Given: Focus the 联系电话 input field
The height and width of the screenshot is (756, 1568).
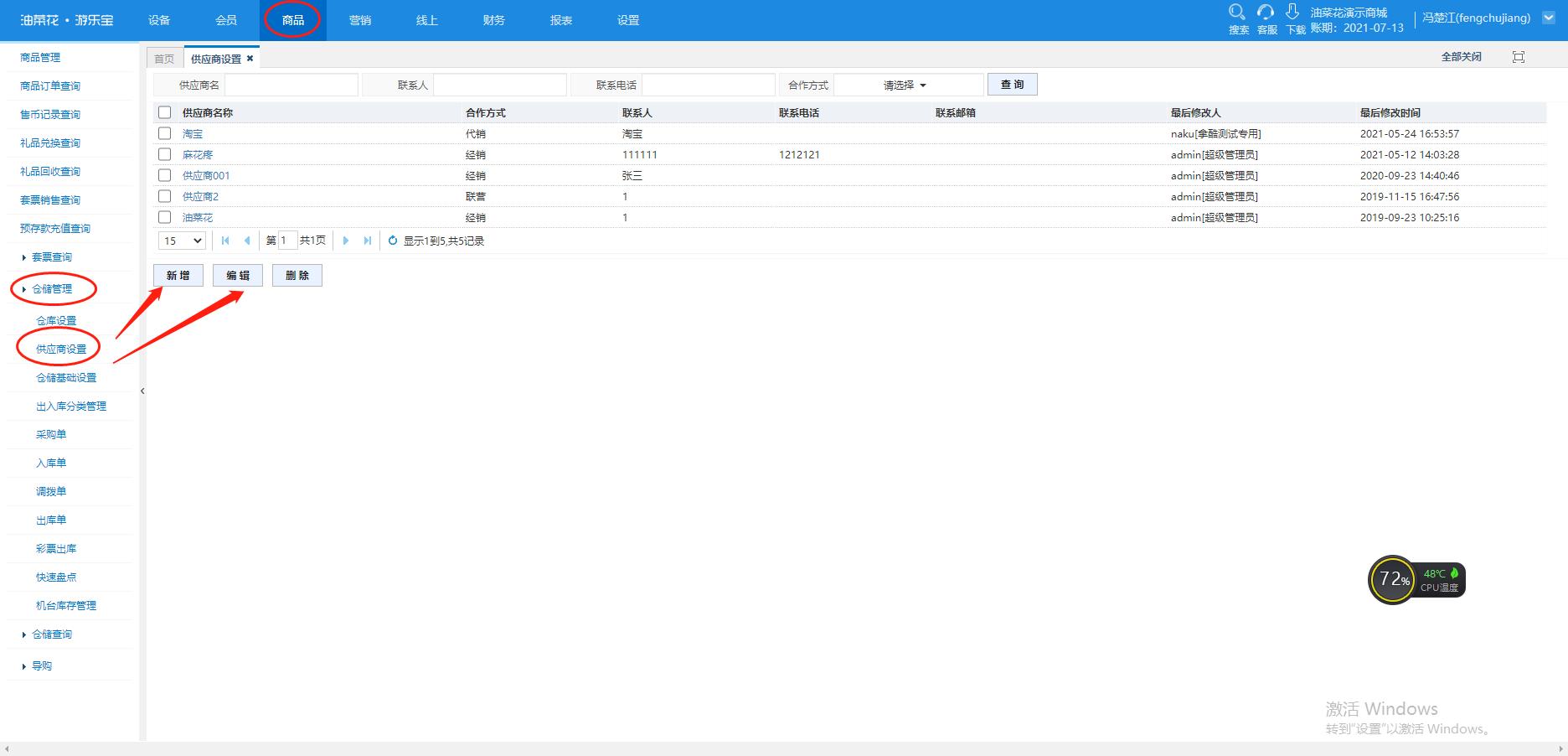Looking at the screenshot, I should [709, 85].
